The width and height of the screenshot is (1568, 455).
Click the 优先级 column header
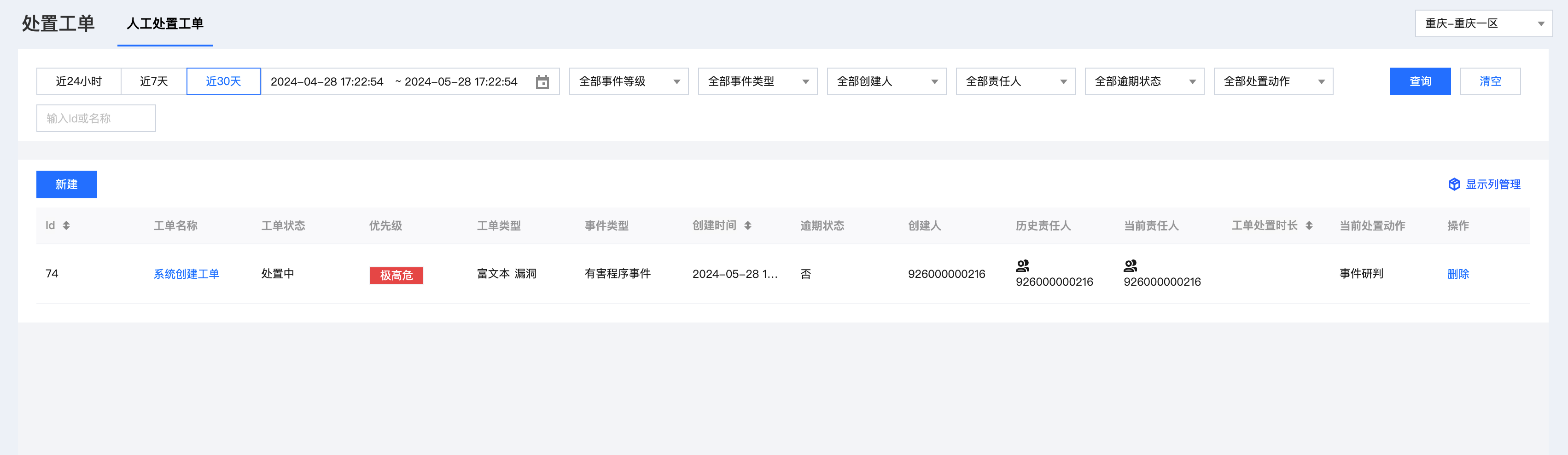pos(385,226)
